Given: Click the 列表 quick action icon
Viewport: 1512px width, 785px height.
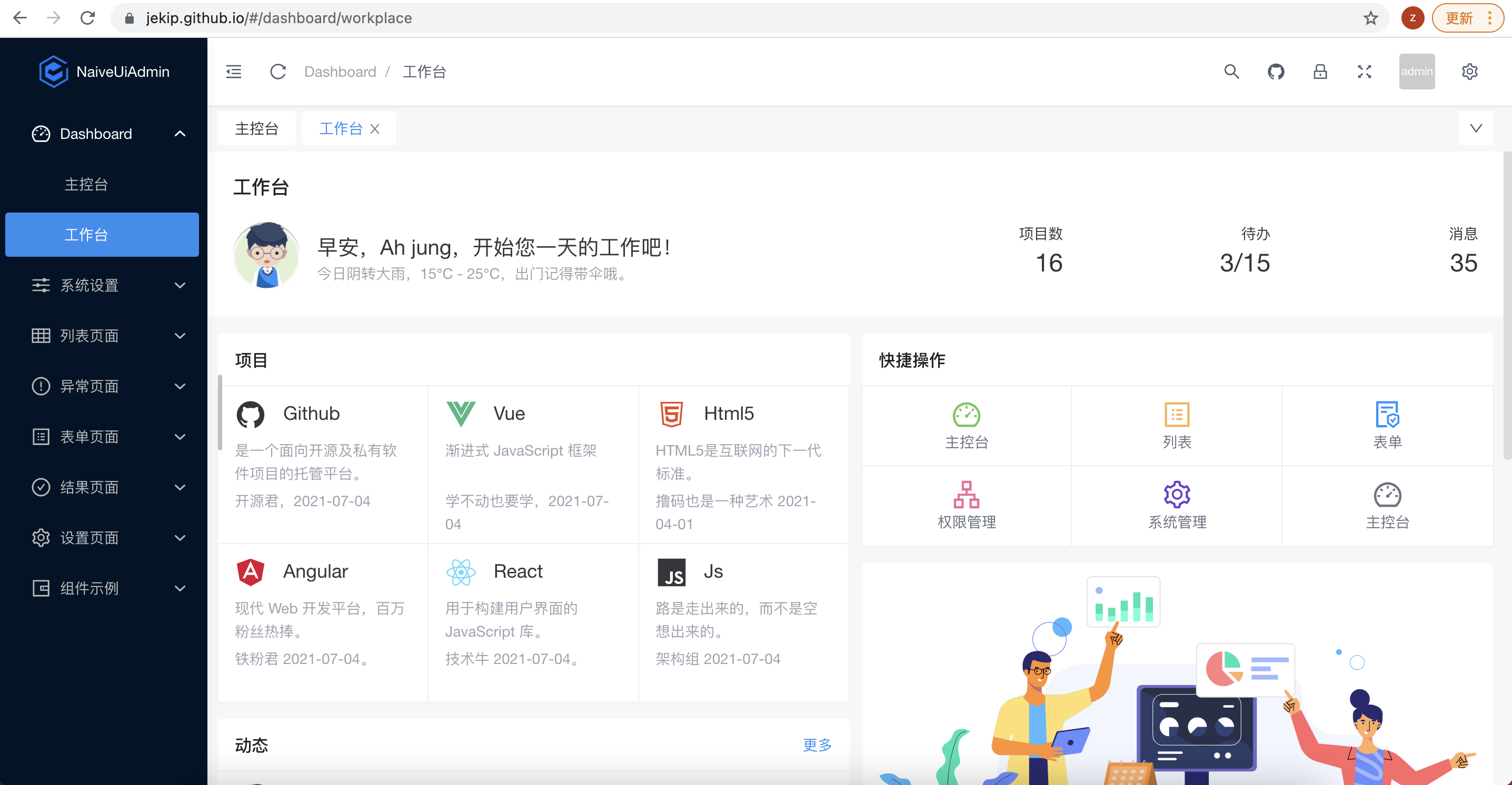Looking at the screenshot, I should point(1176,415).
